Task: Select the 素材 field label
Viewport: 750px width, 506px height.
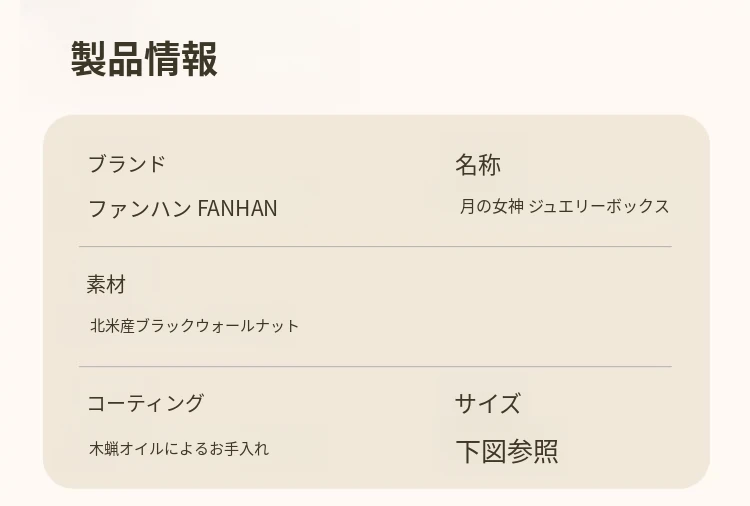Action: pos(106,285)
